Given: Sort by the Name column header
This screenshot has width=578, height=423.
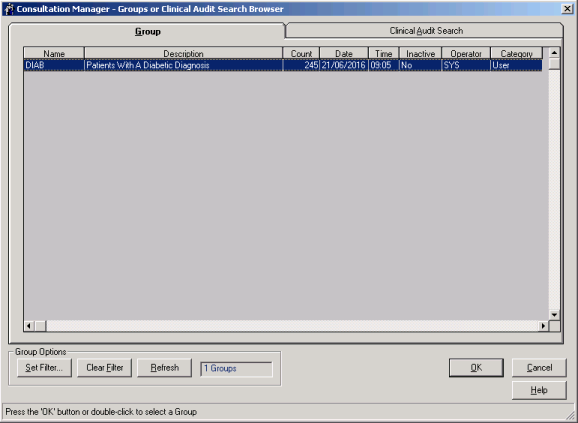Looking at the screenshot, I should click(x=54, y=53).
